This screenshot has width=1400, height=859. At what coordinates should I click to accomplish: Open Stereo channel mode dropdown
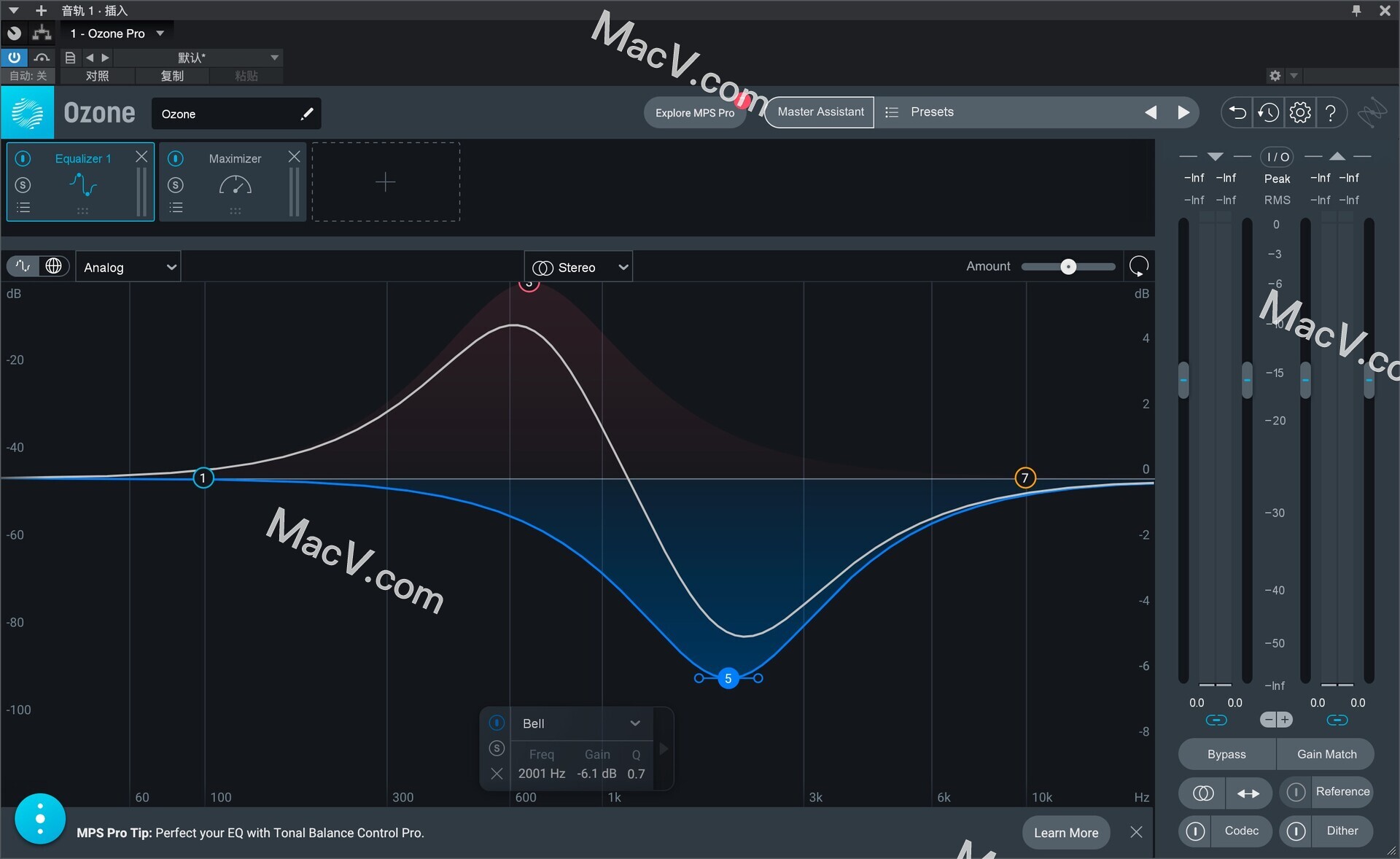coord(578,267)
